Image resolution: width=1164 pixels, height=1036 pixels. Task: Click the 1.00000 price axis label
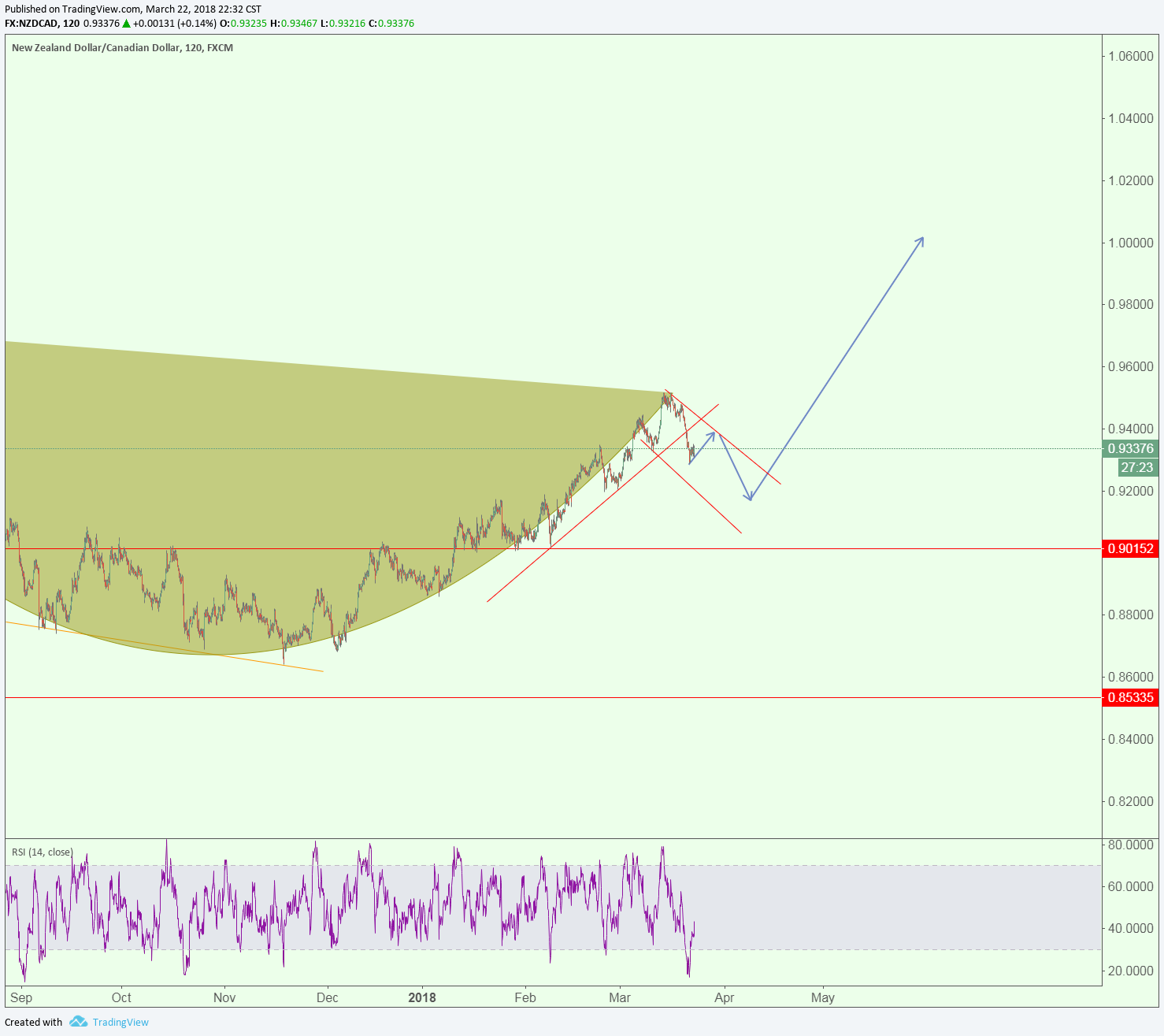click(x=1131, y=243)
